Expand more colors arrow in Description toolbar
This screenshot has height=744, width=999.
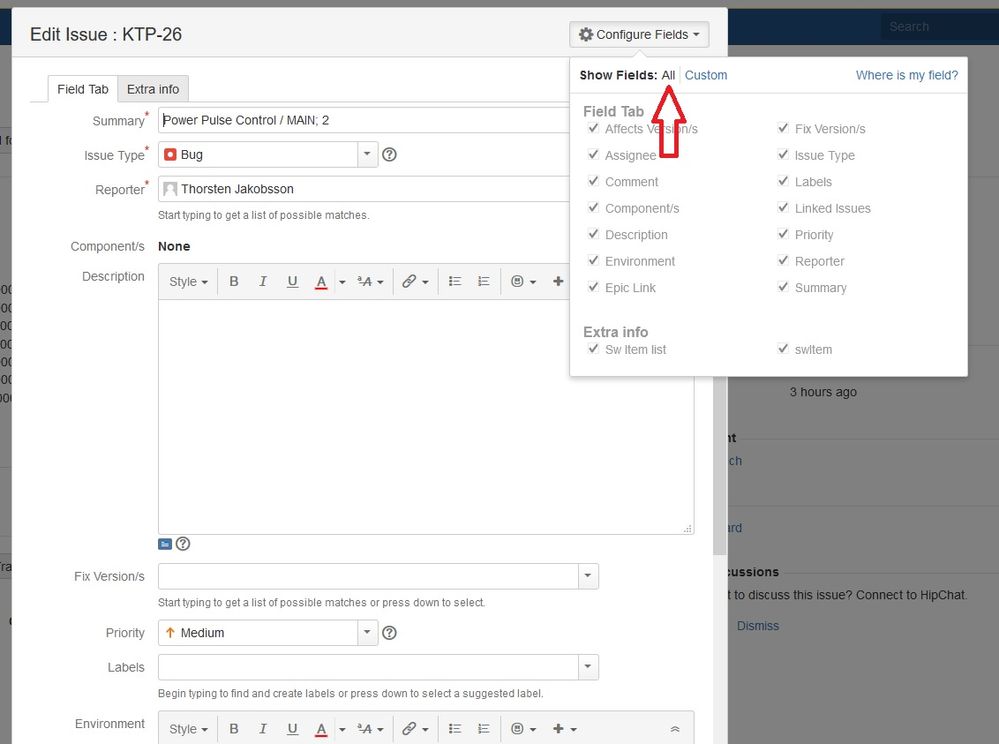tap(342, 282)
